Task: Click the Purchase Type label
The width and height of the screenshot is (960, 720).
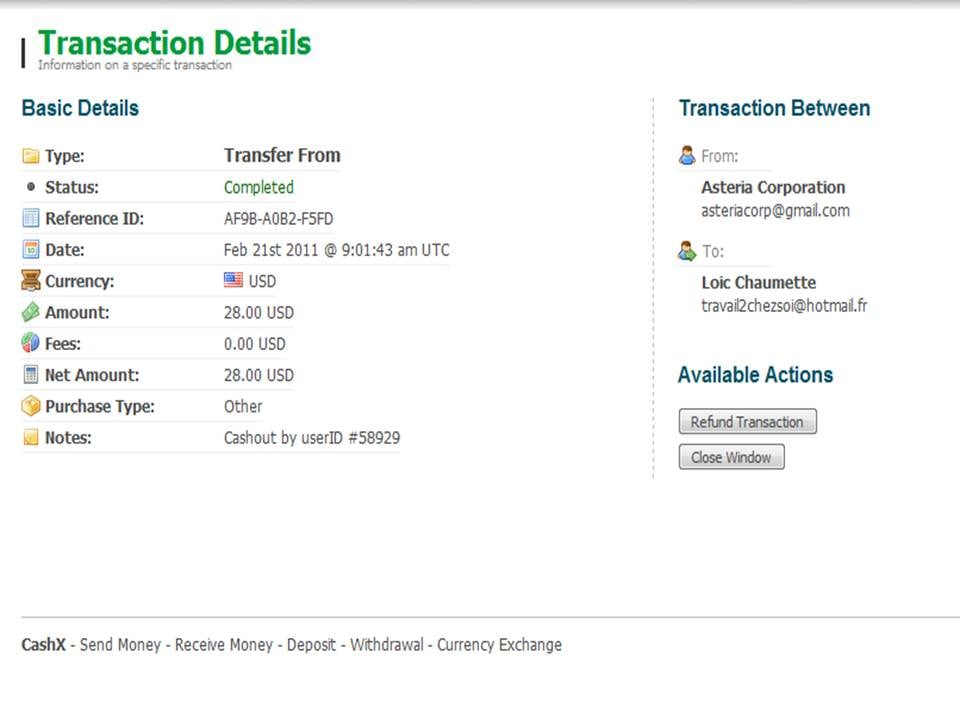Action: pos(100,407)
